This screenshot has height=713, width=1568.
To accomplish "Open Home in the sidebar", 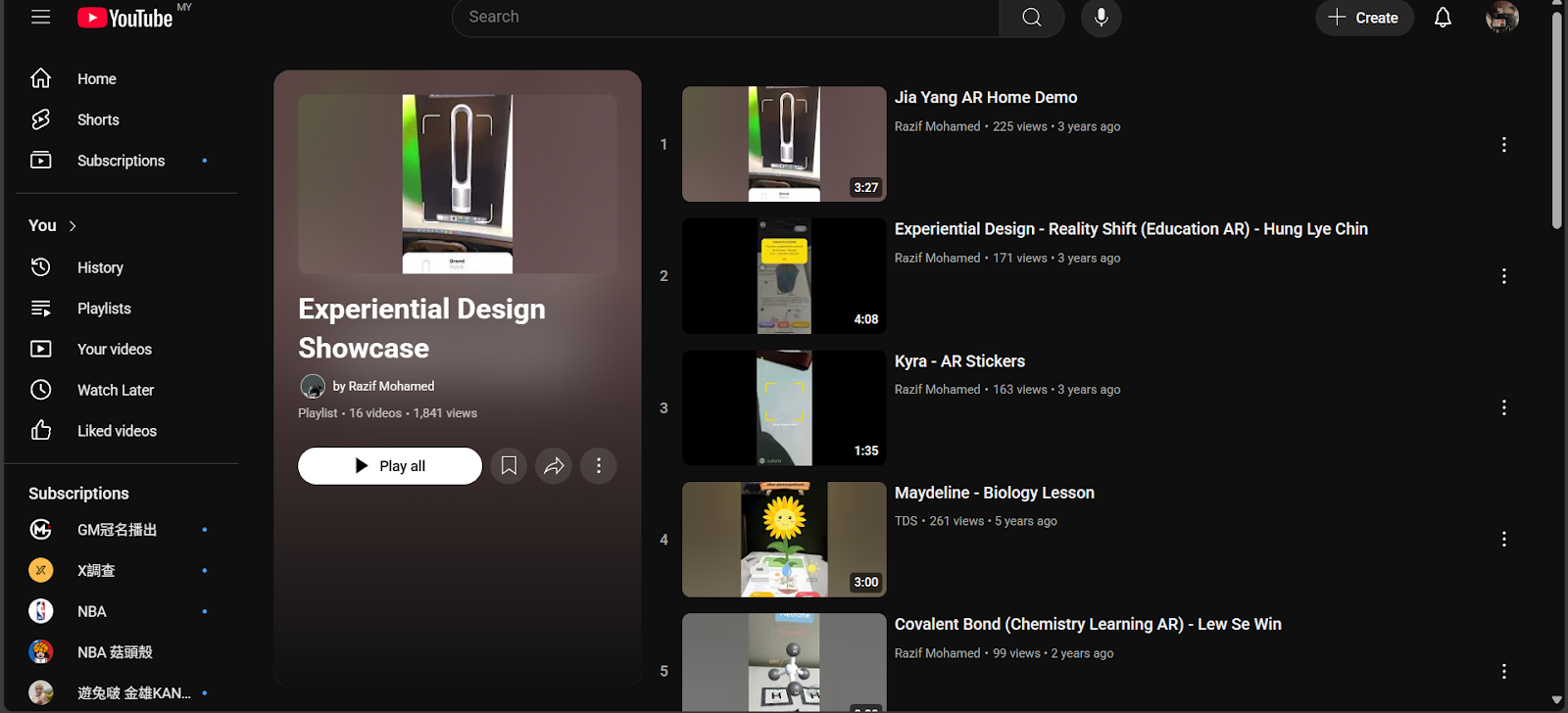I will point(126,78).
